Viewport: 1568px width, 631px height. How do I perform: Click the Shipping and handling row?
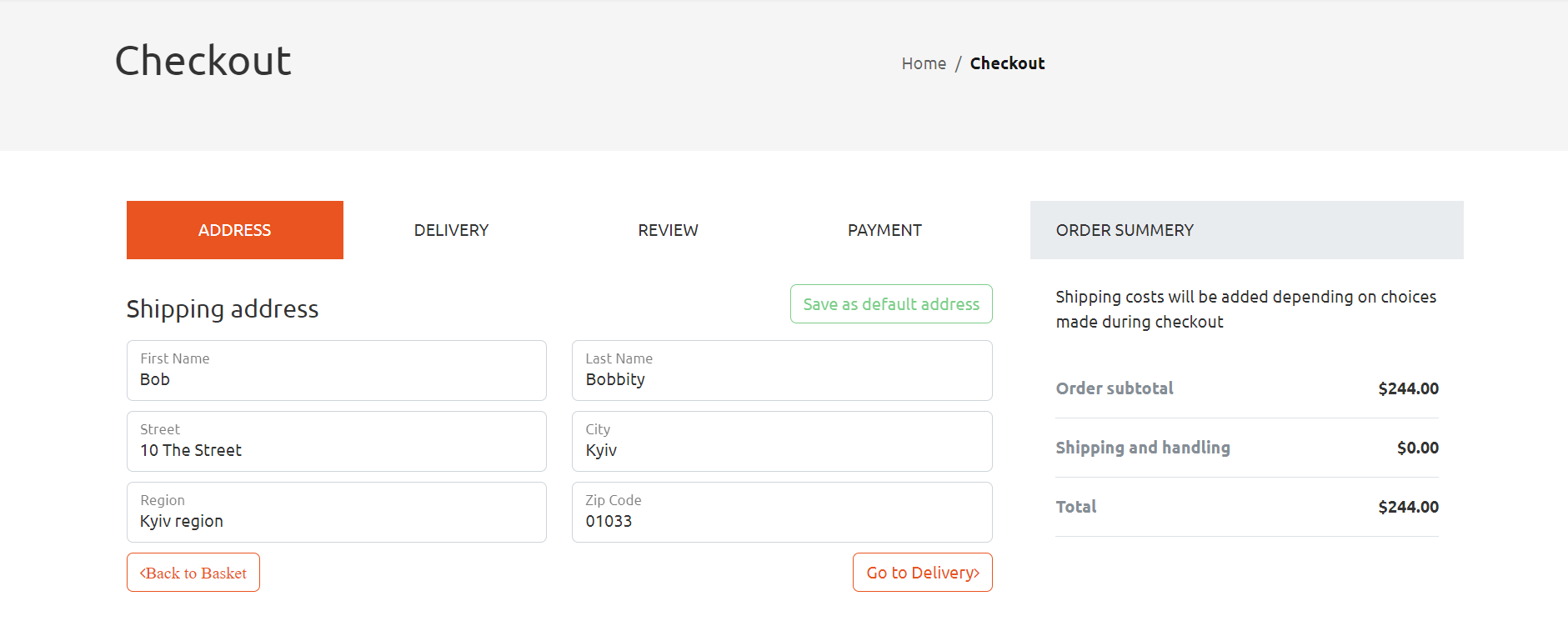pos(1143,448)
